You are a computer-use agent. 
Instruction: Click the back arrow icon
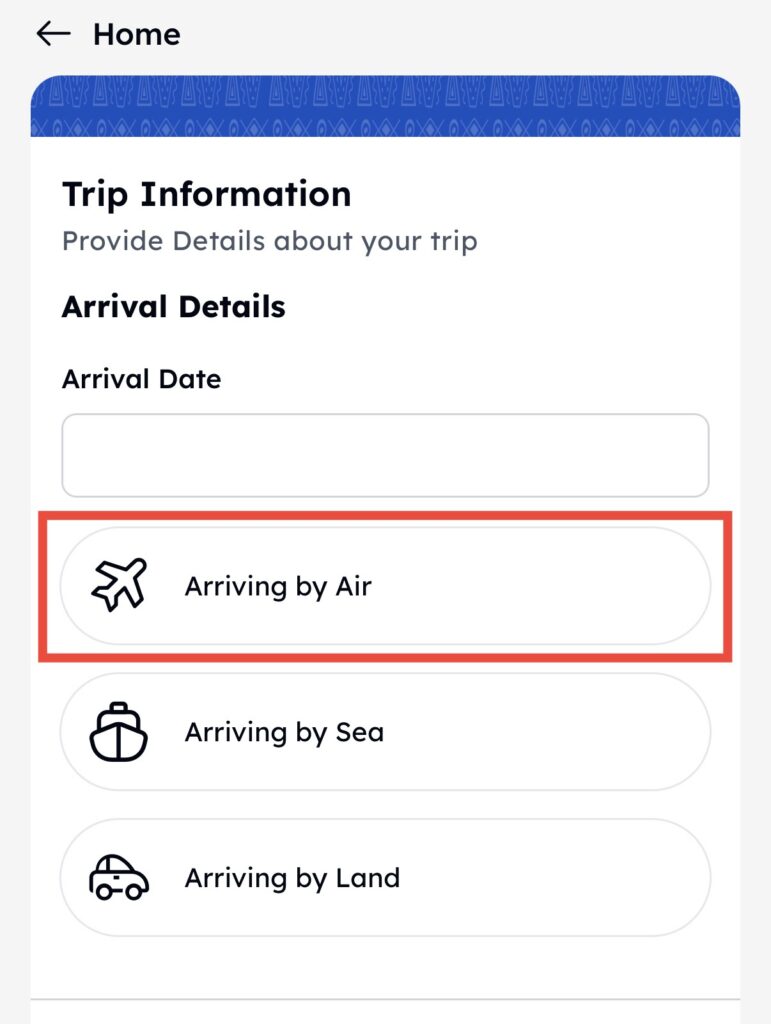[53, 34]
